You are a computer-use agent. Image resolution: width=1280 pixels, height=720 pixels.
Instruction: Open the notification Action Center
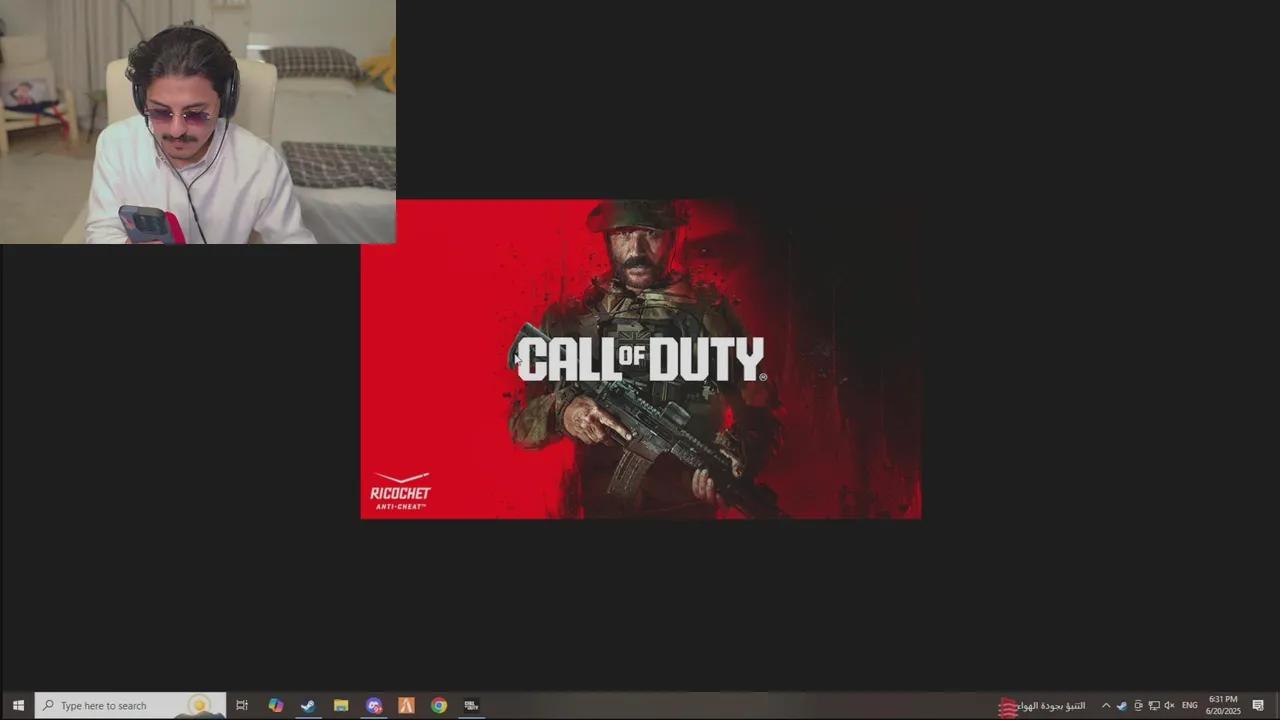1258,706
